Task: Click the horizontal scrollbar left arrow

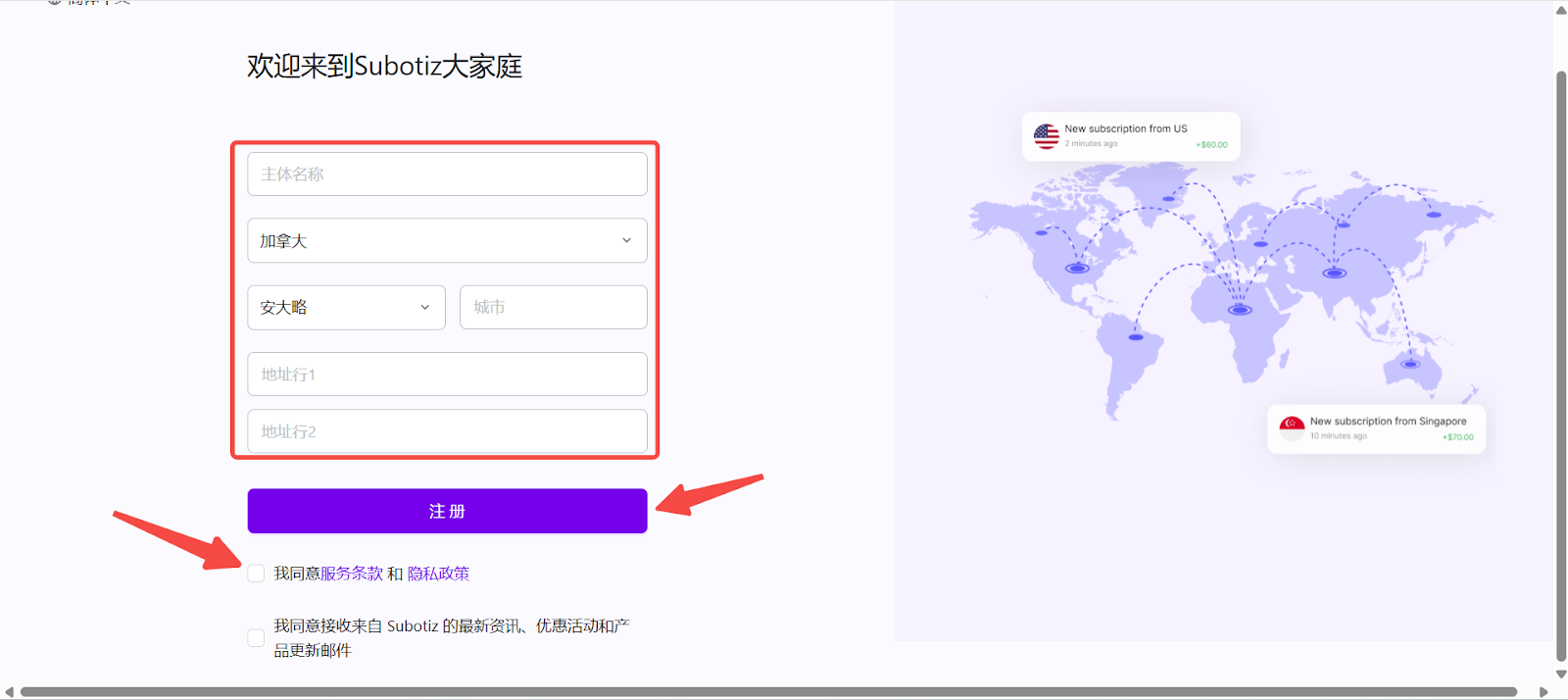Action: click(x=9, y=692)
